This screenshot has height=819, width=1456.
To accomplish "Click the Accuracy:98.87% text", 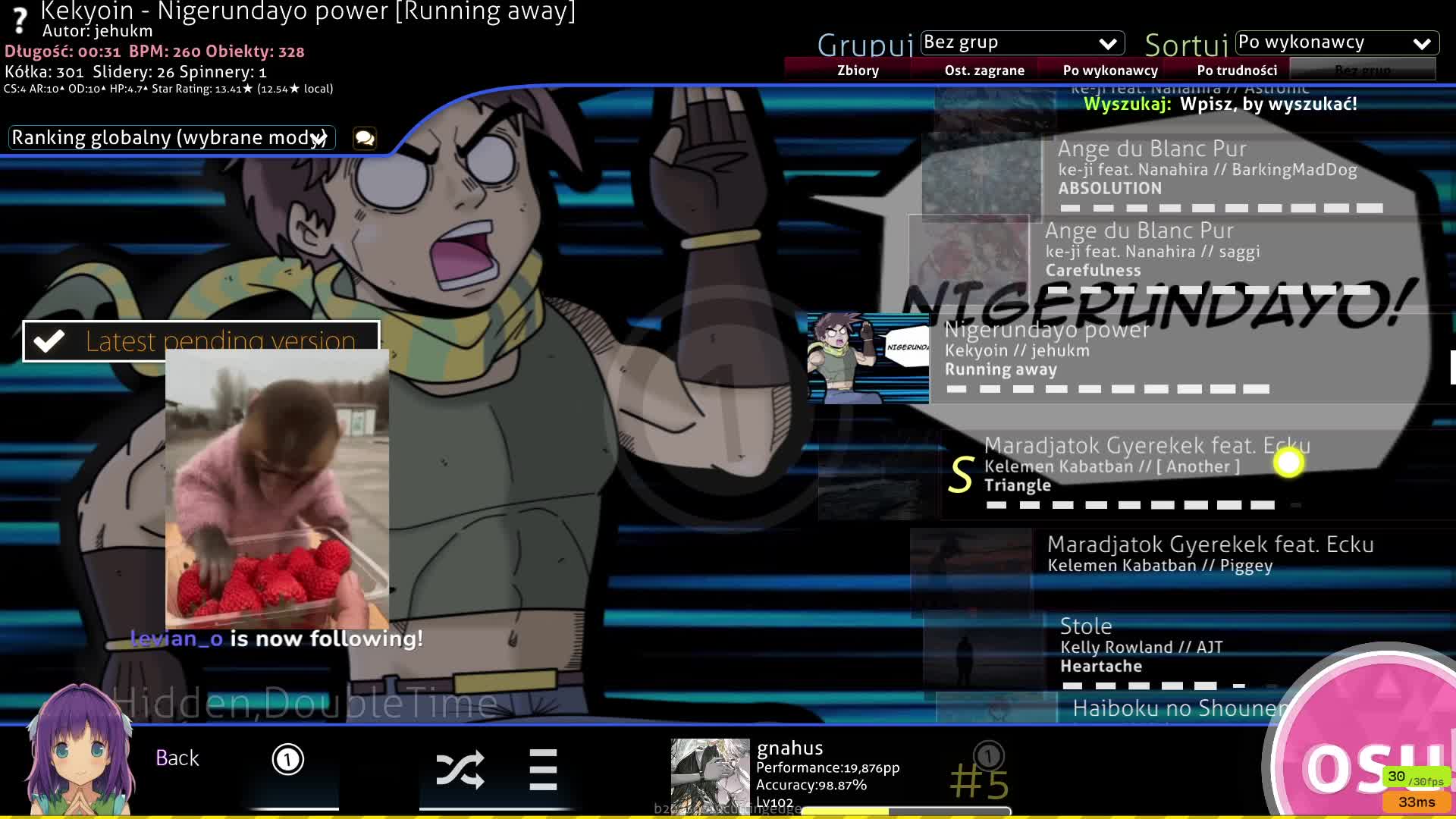I will (811, 786).
